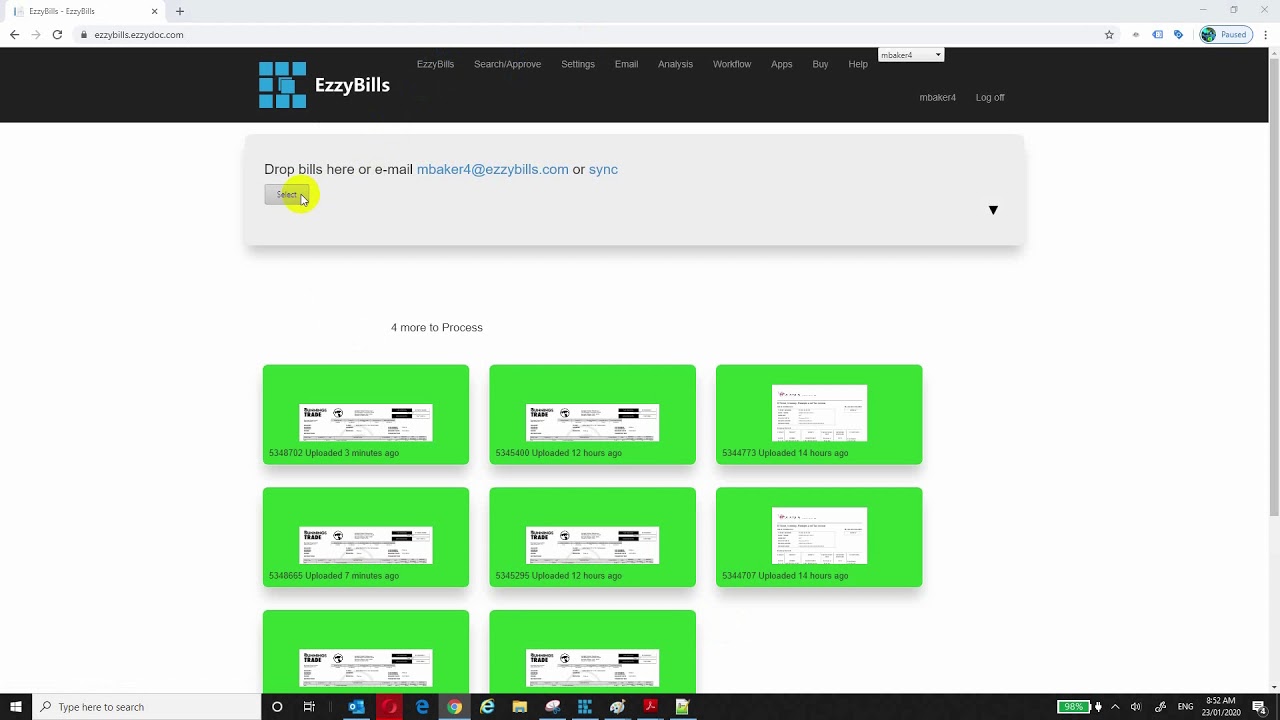The image size is (1280, 720).
Task: Click the Cortana circle on taskbar
Action: click(x=277, y=707)
